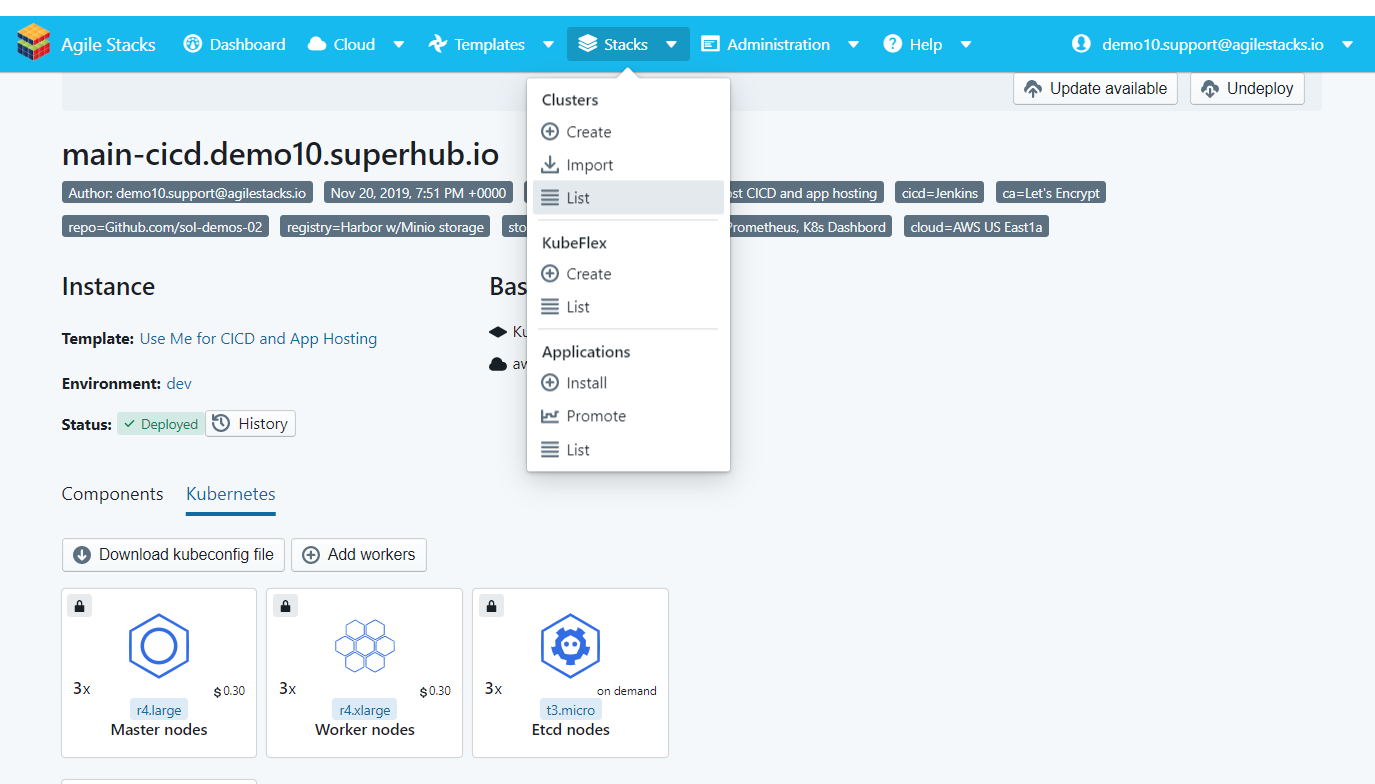Select List under Clusters

[628, 198]
